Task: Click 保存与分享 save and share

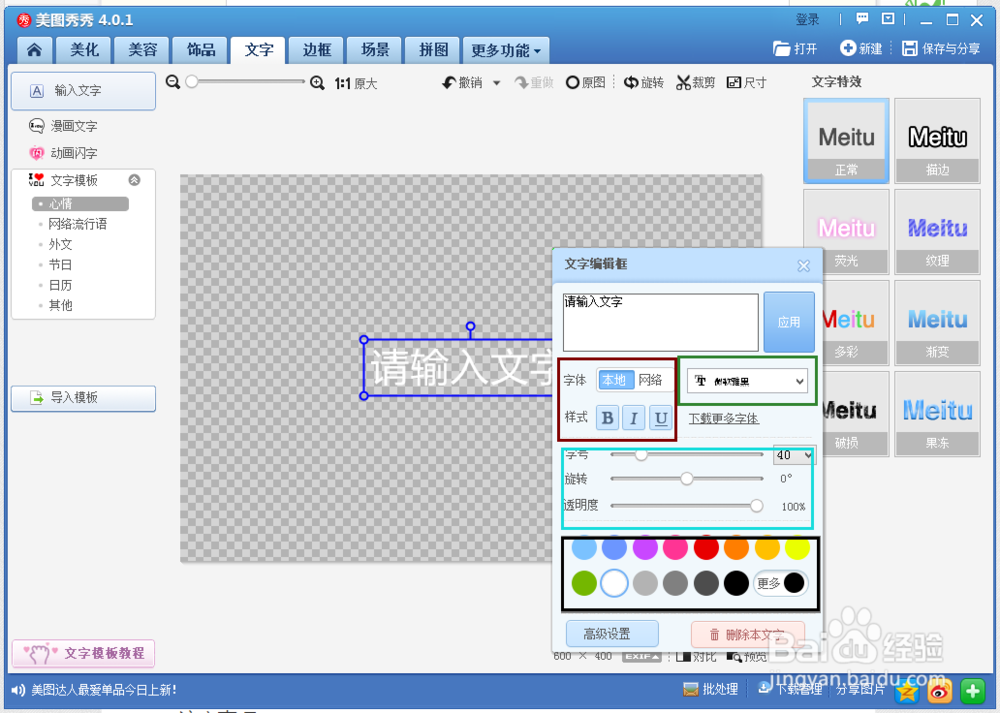Action: (x=941, y=48)
